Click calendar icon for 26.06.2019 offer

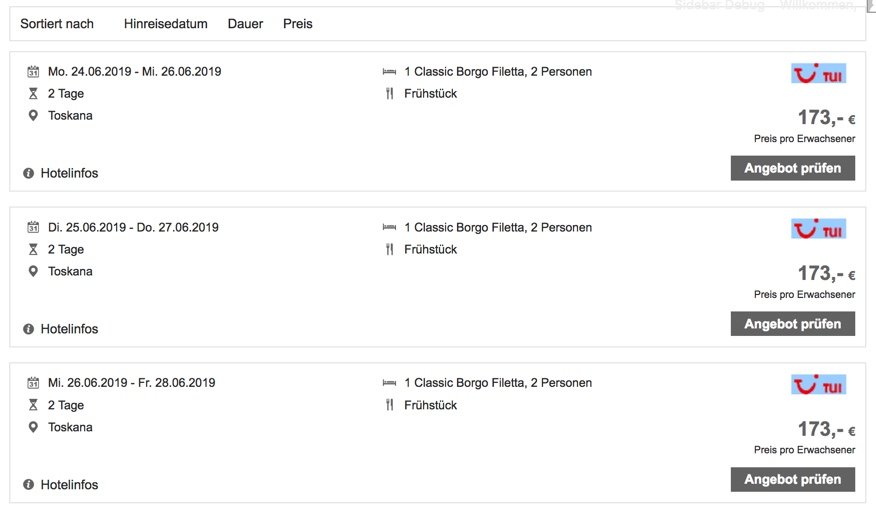pyautogui.click(x=33, y=384)
